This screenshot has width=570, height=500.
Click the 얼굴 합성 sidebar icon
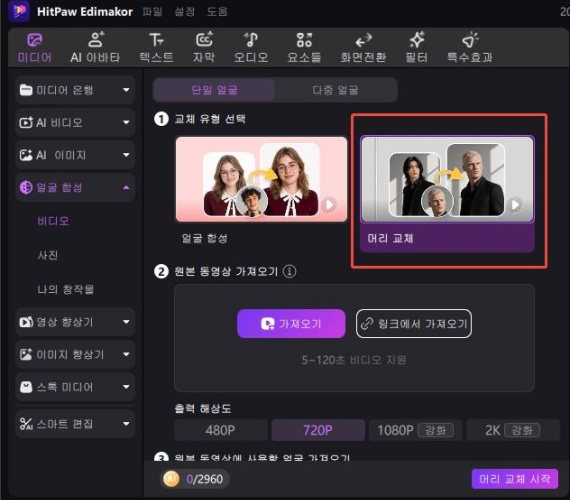(26, 187)
